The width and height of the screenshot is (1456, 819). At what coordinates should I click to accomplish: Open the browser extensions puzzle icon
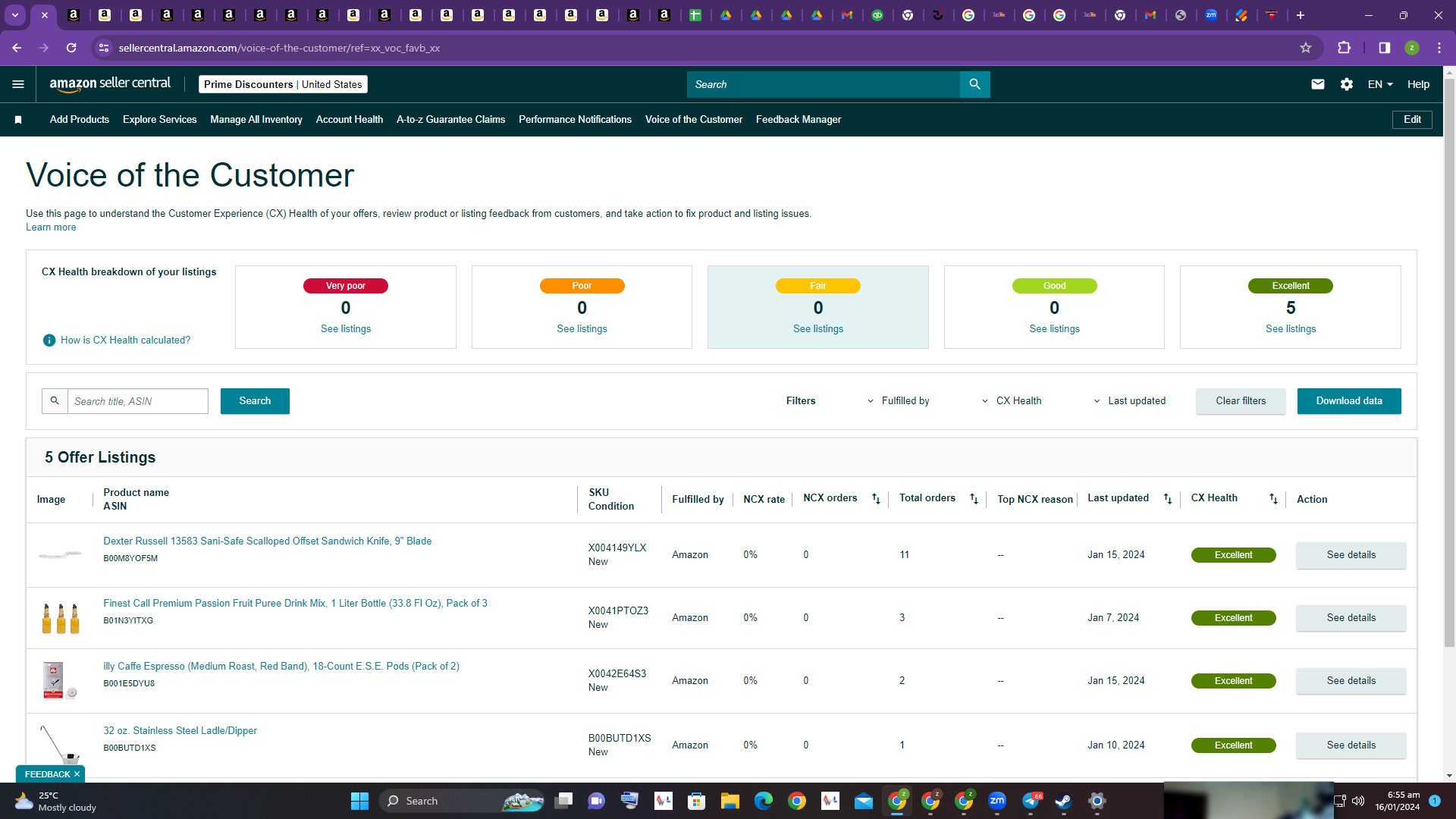(x=1345, y=48)
